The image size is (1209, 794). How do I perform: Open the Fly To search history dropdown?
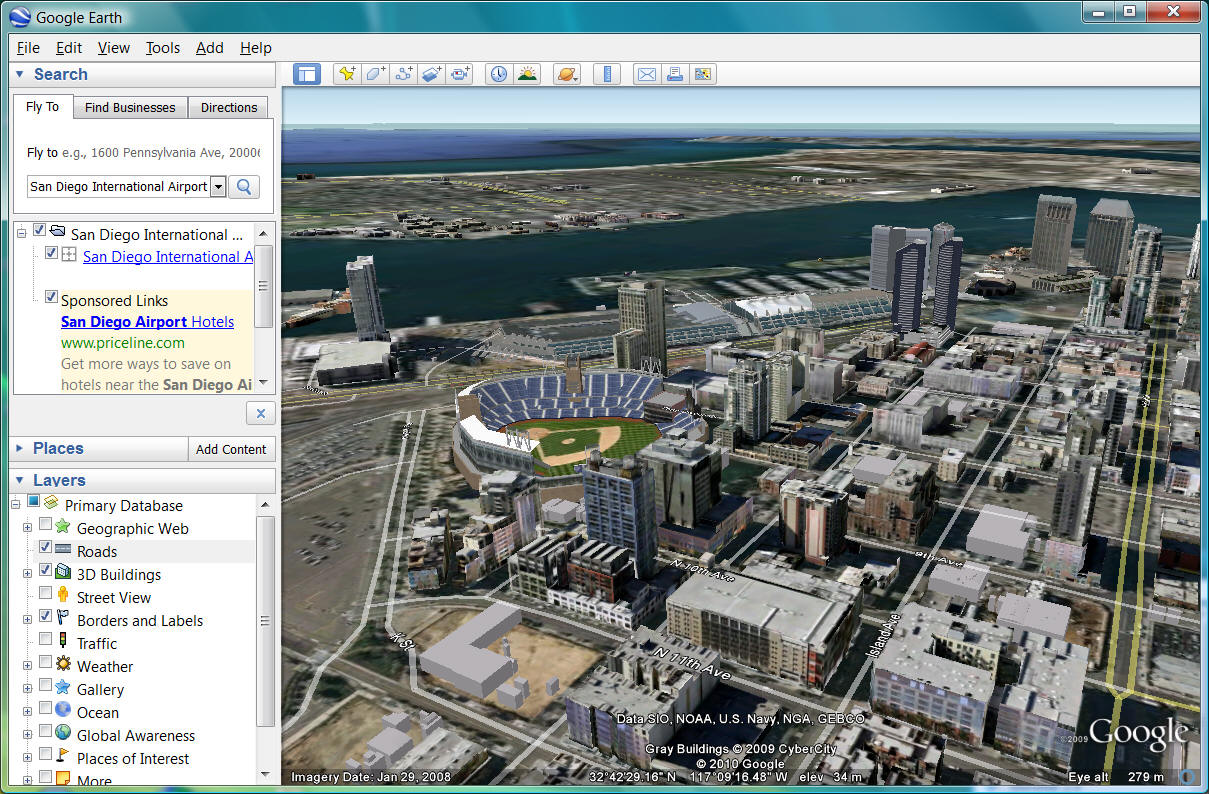[x=218, y=187]
